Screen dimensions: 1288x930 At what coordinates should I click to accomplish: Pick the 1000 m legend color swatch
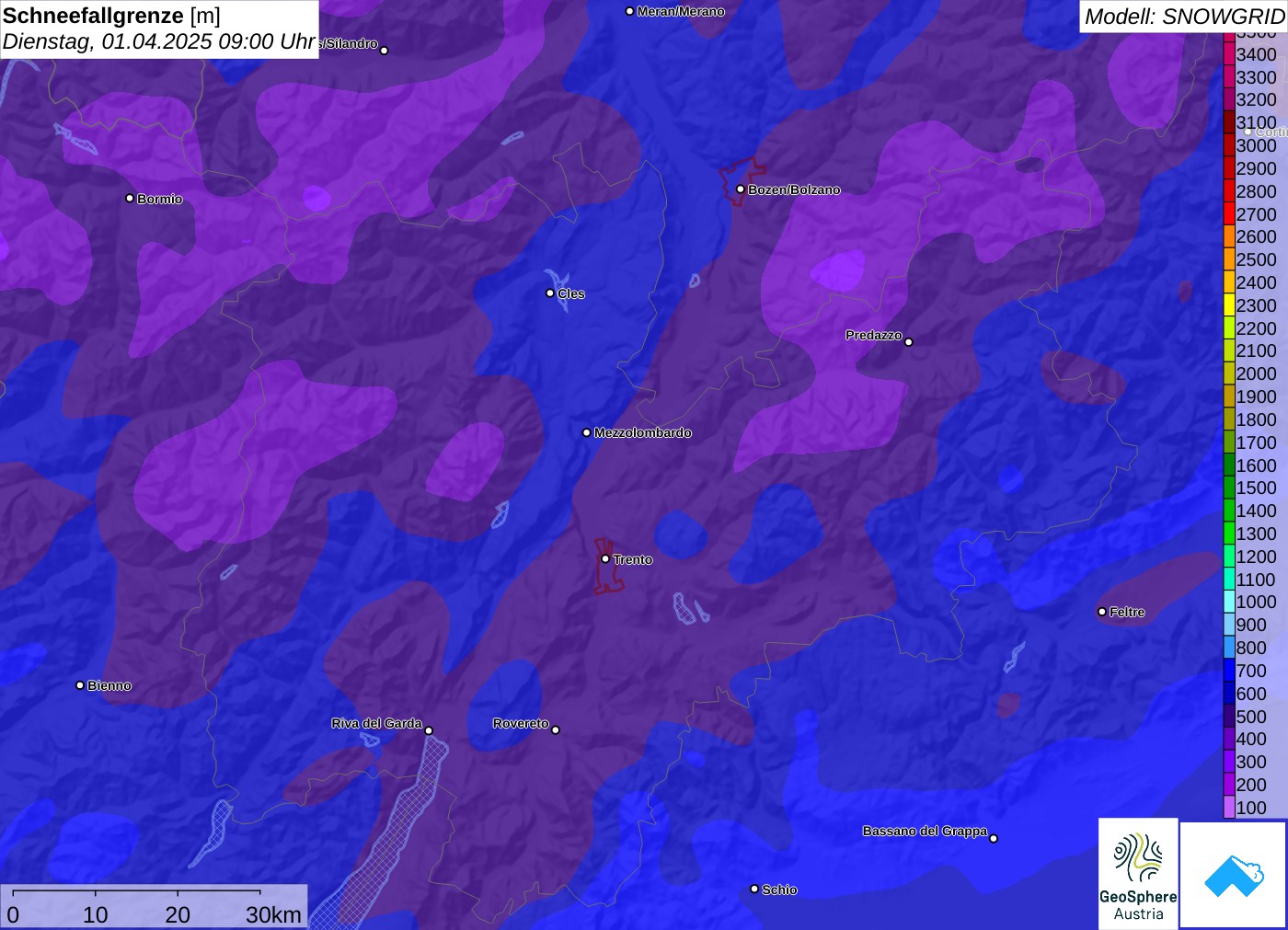tap(1229, 602)
